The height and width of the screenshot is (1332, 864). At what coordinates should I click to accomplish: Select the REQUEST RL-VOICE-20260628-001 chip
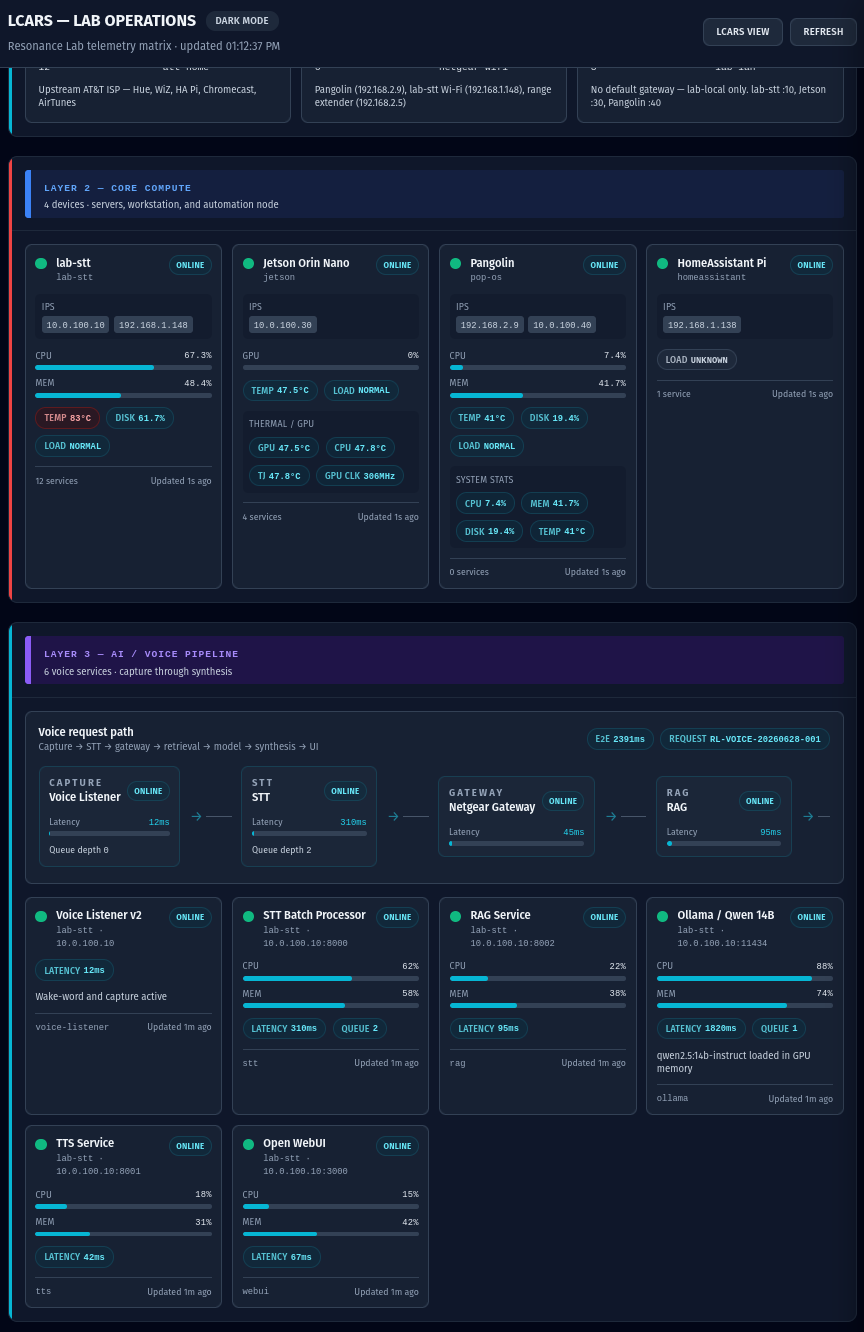pos(745,739)
